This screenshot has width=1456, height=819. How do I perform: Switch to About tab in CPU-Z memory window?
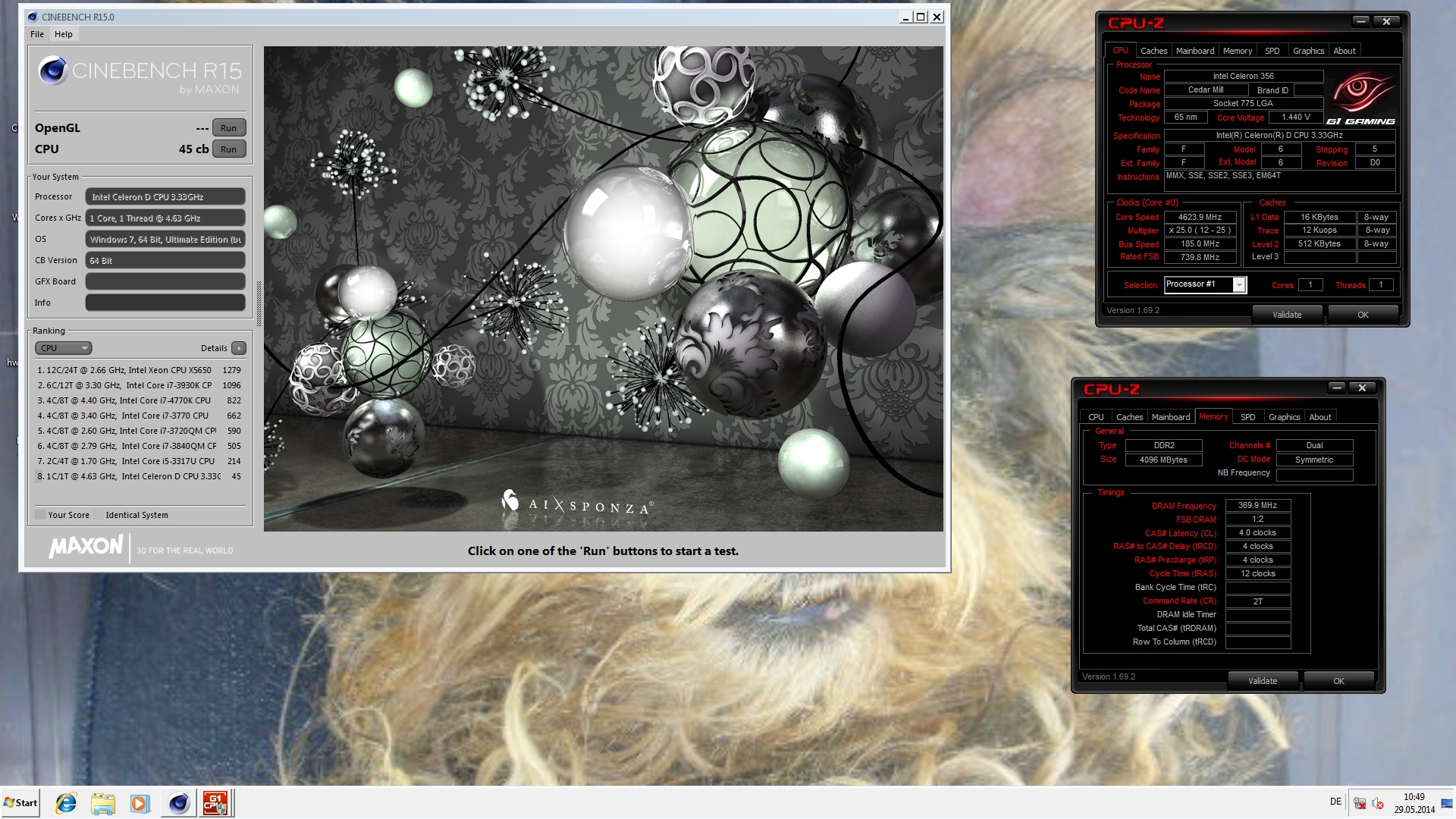pos(1320,417)
